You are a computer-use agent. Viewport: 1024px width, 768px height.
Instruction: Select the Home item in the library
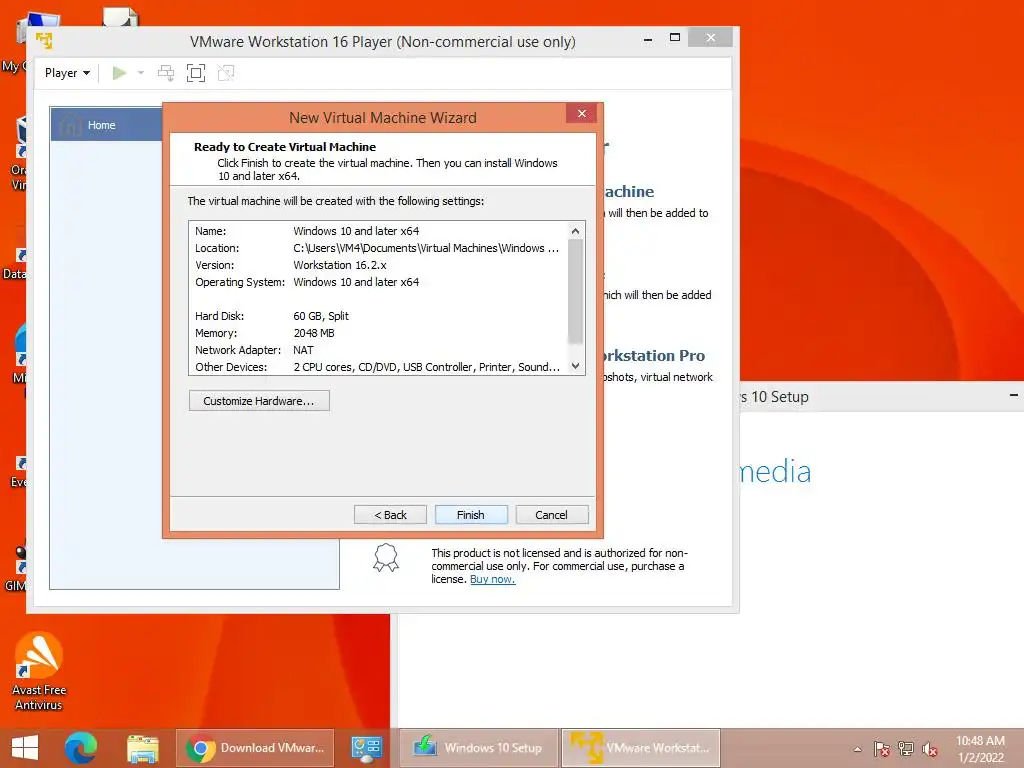pyautogui.click(x=107, y=125)
